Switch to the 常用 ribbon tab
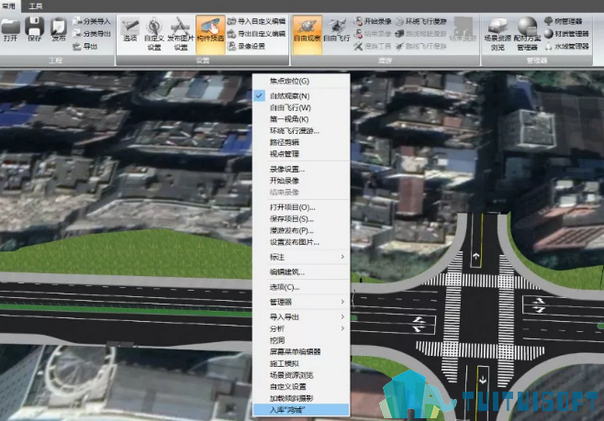This screenshot has width=604, height=421. pos(9,6)
